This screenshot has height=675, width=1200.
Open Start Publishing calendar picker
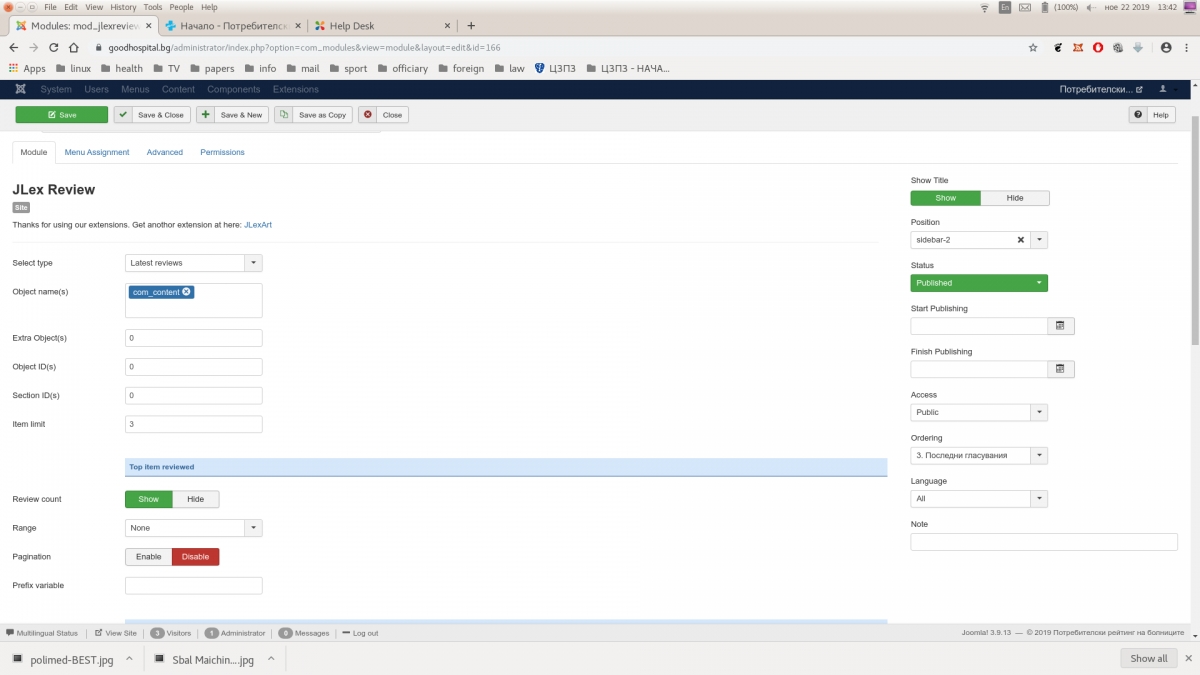(1060, 326)
